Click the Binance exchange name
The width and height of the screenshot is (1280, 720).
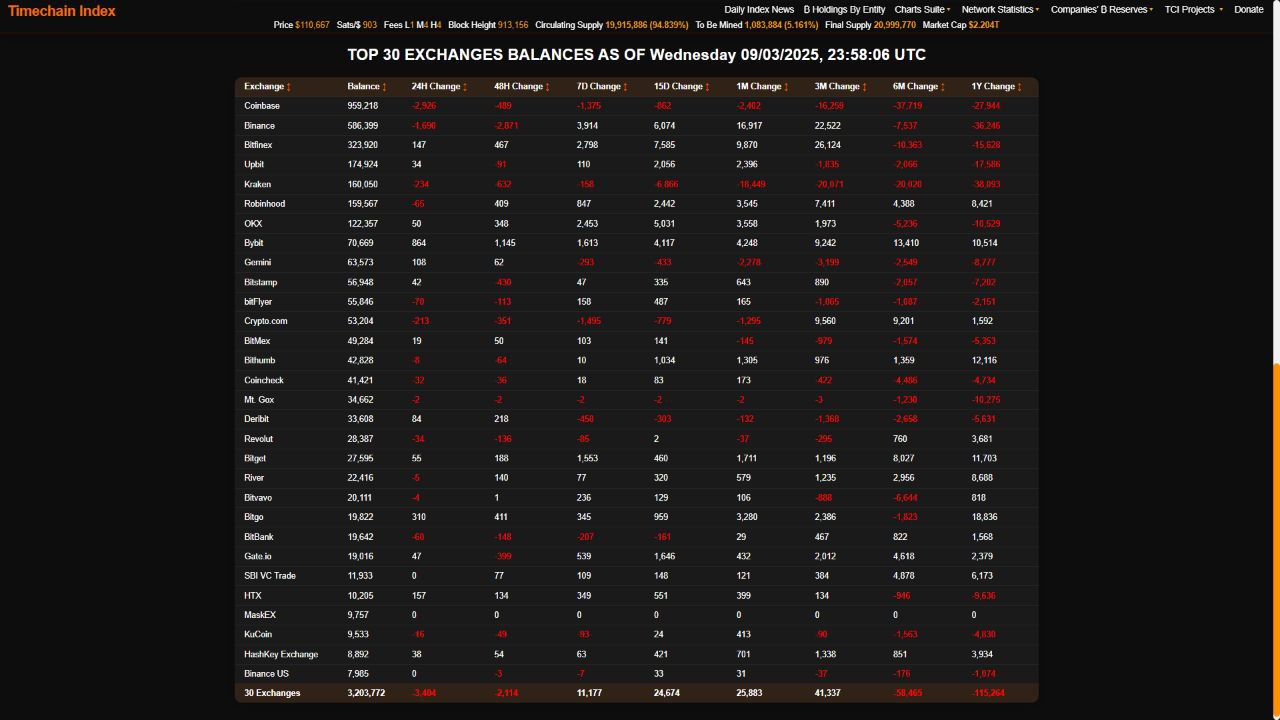click(x=259, y=126)
